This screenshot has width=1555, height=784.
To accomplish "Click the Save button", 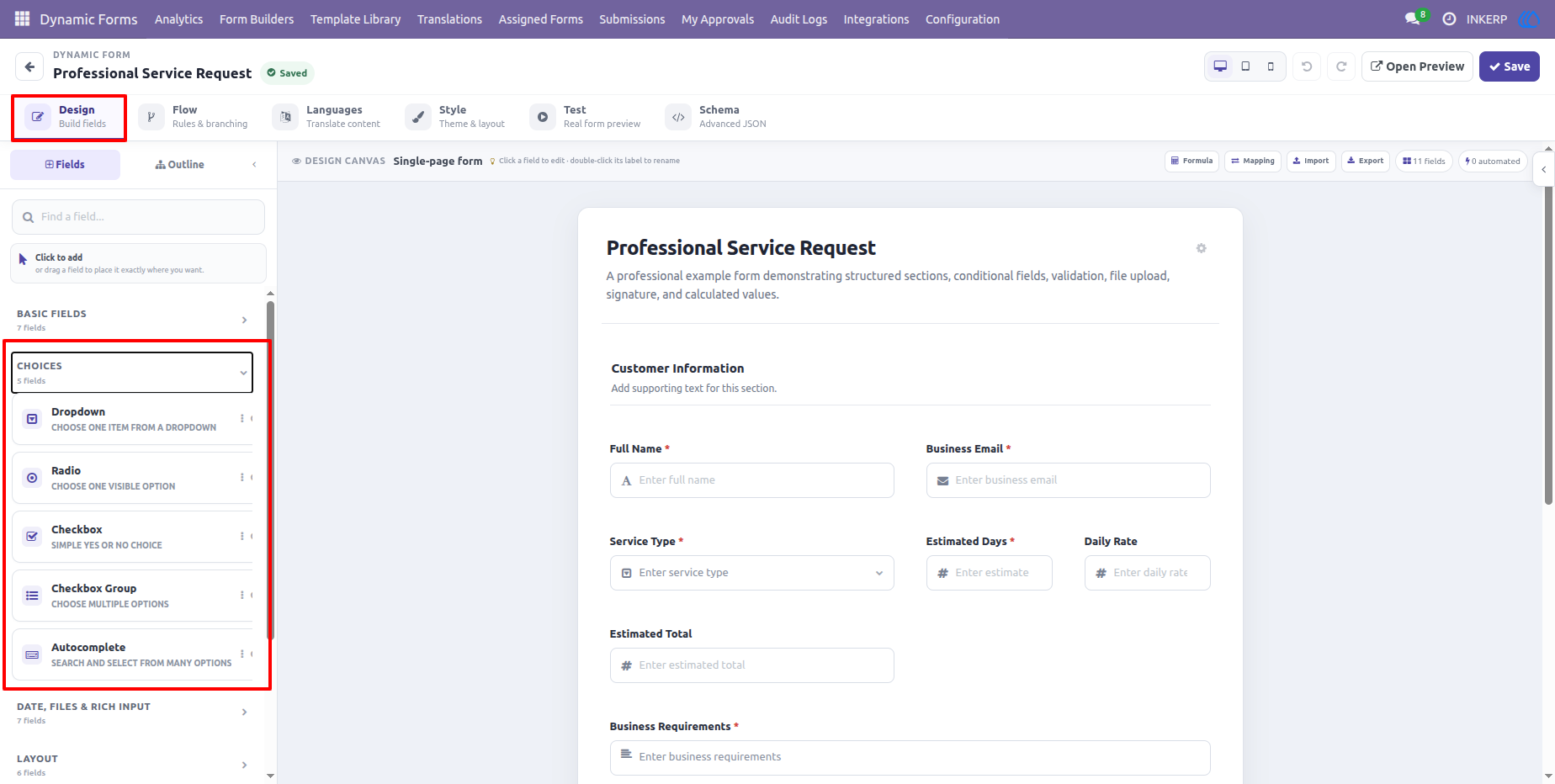I will (1510, 66).
